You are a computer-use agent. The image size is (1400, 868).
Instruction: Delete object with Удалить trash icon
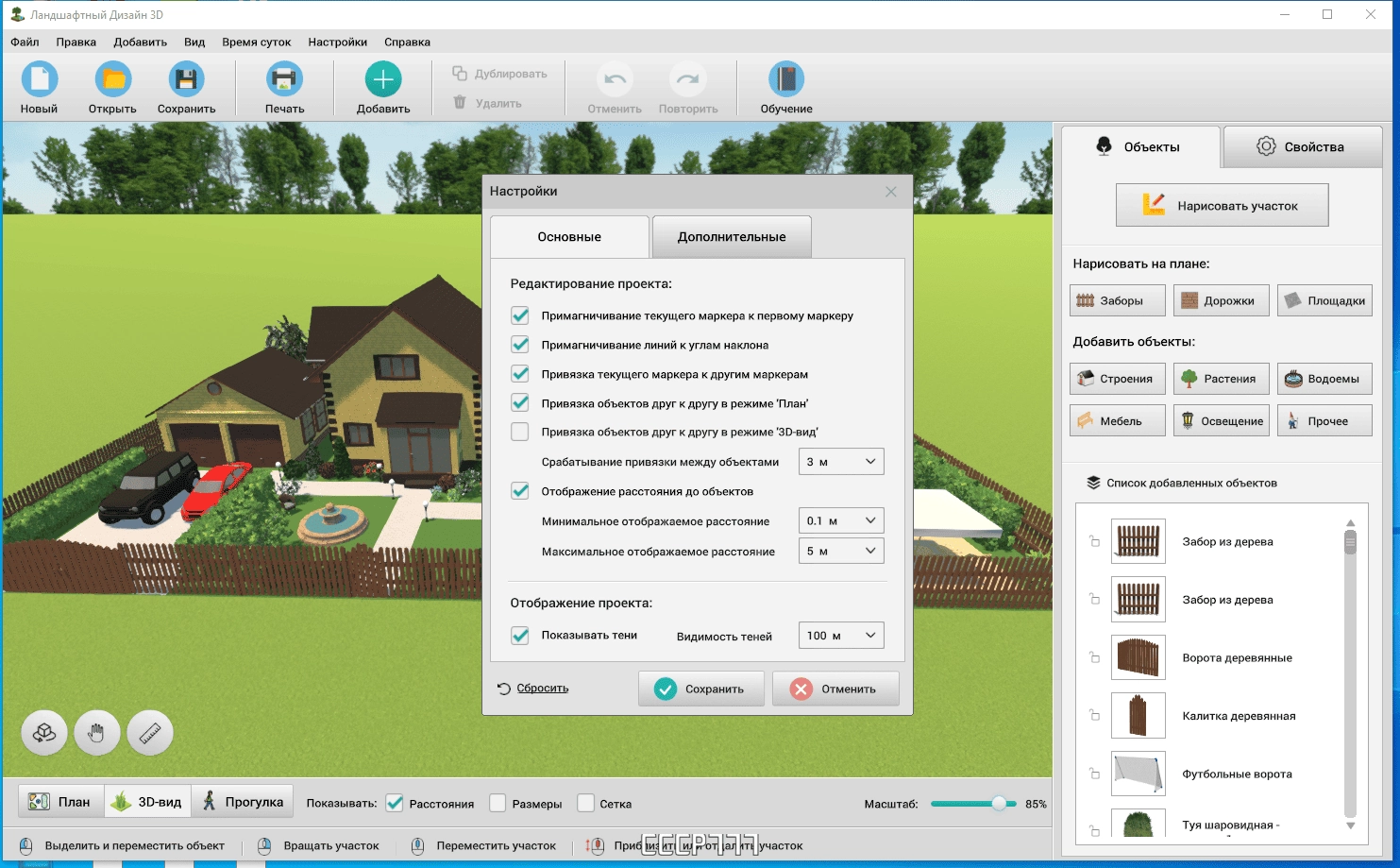coord(460,102)
